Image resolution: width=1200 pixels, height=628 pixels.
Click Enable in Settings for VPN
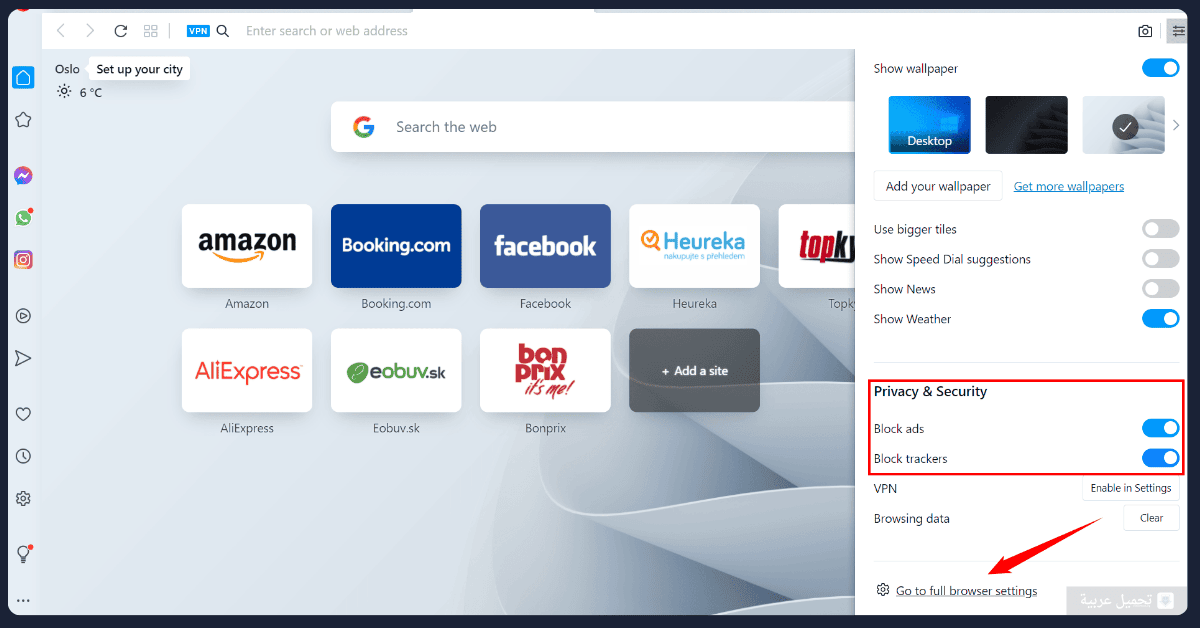pyautogui.click(x=1131, y=488)
